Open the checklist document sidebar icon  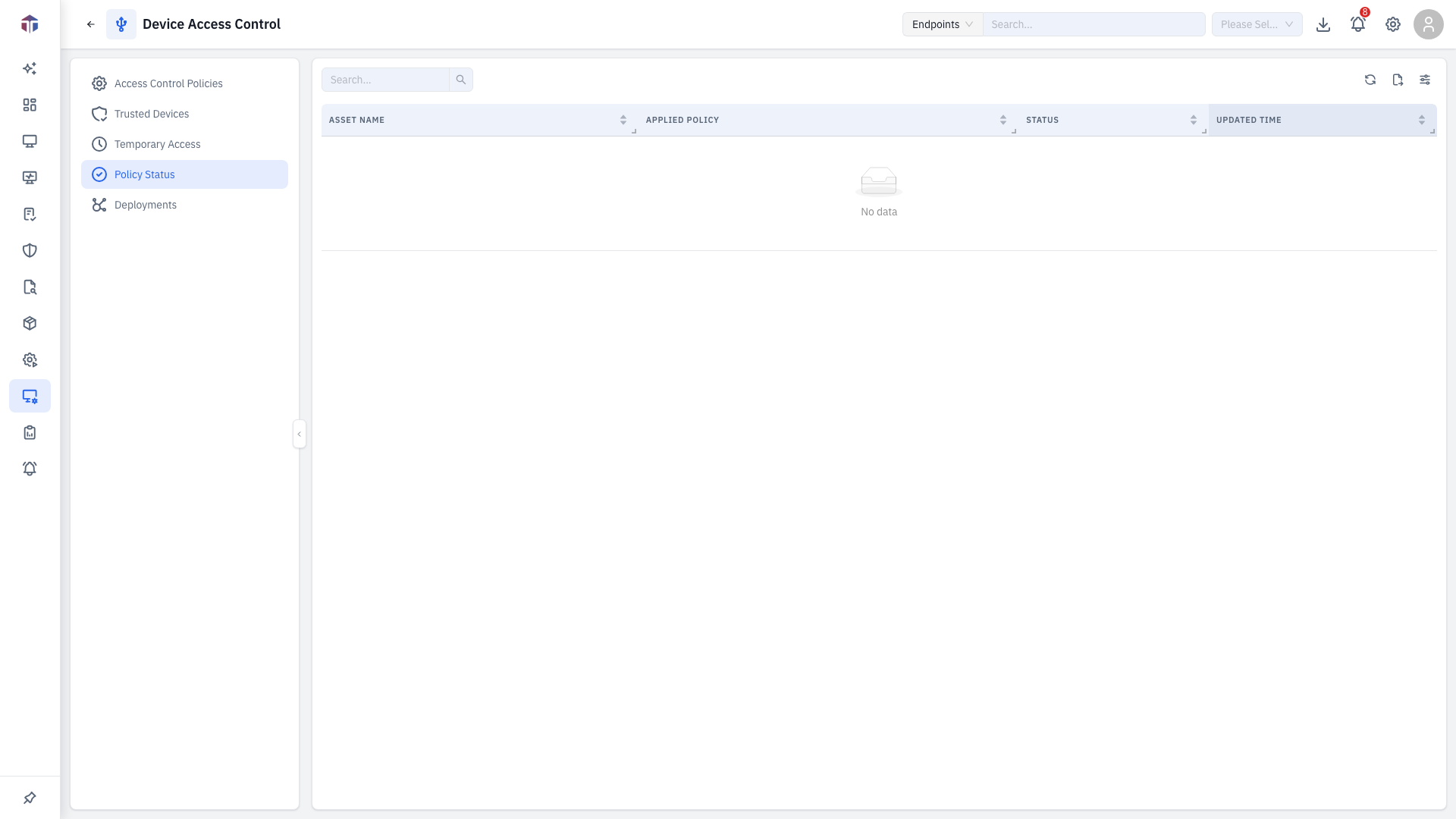point(30,214)
